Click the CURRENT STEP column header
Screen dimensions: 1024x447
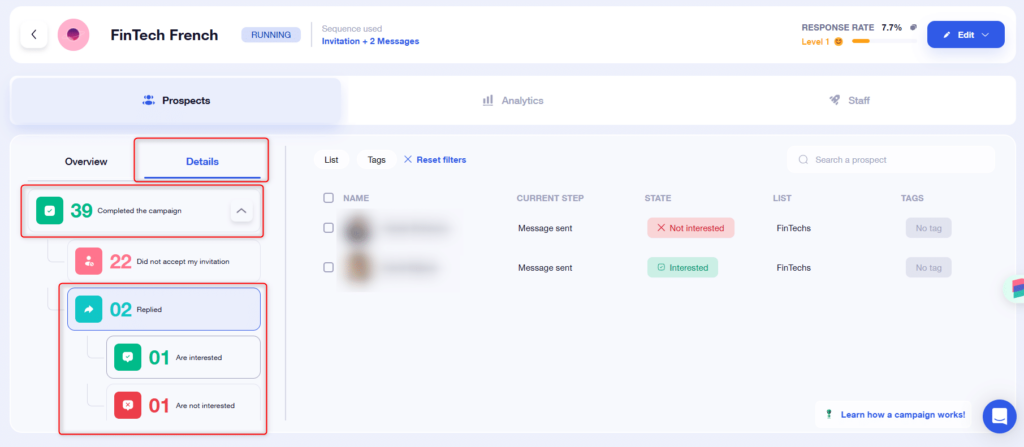550,198
